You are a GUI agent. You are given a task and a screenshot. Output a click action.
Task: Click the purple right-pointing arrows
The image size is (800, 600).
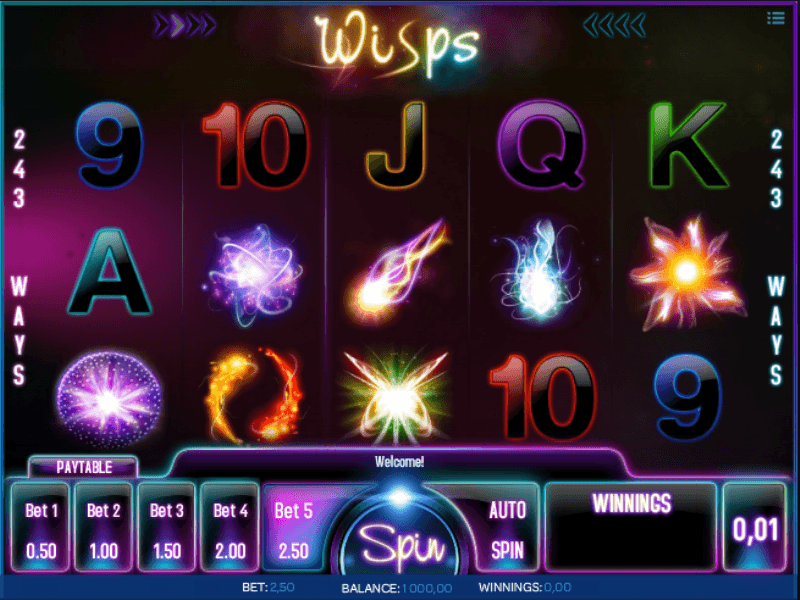coord(185,24)
